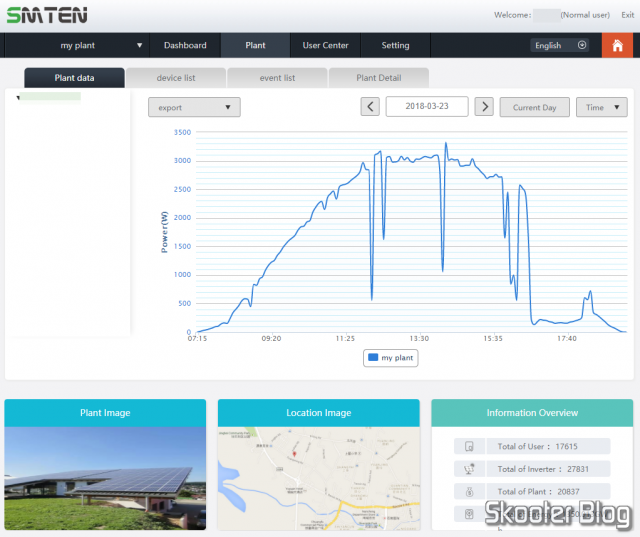
Task: Click the (Normal user) label
Action: click(x=585, y=15)
